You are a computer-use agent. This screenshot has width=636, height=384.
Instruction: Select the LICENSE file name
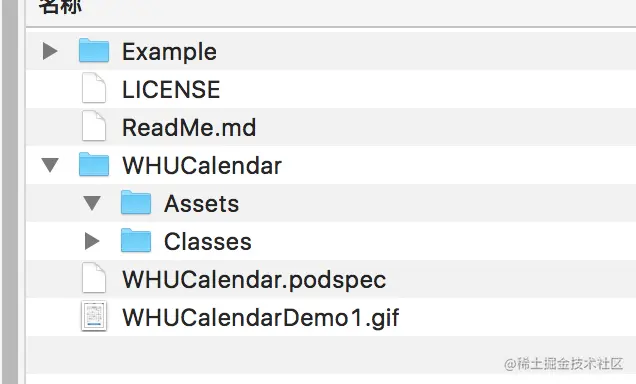point(171,89)
